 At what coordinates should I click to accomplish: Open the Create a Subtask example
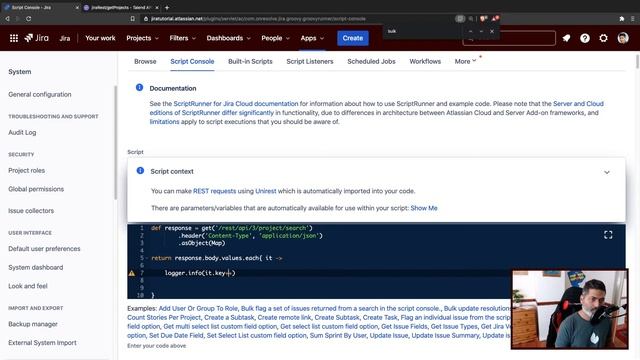click(229, 318)
